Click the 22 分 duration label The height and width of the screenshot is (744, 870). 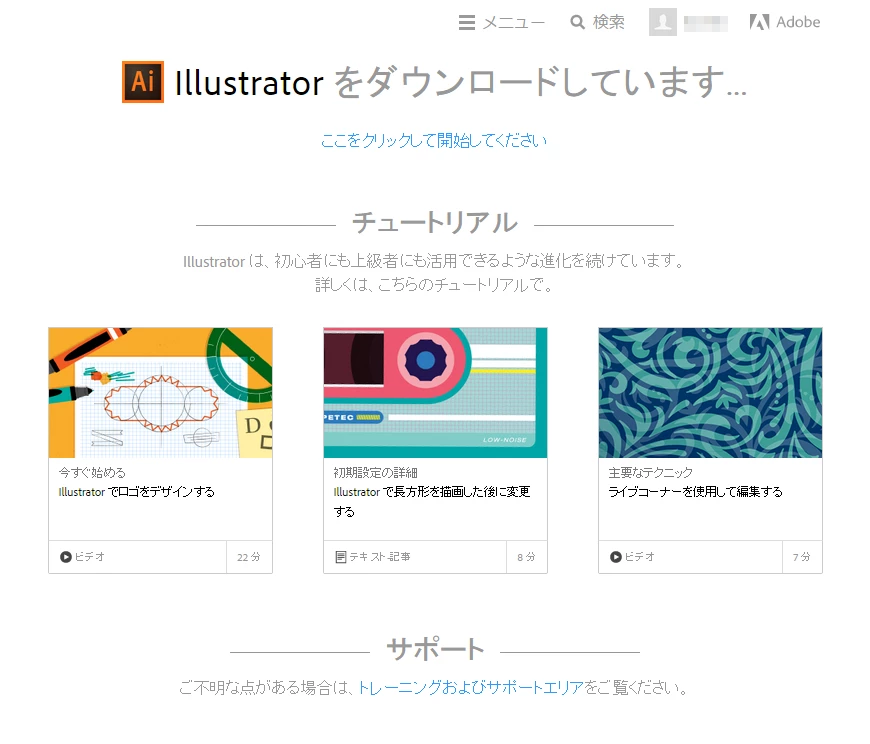(249, 557)
